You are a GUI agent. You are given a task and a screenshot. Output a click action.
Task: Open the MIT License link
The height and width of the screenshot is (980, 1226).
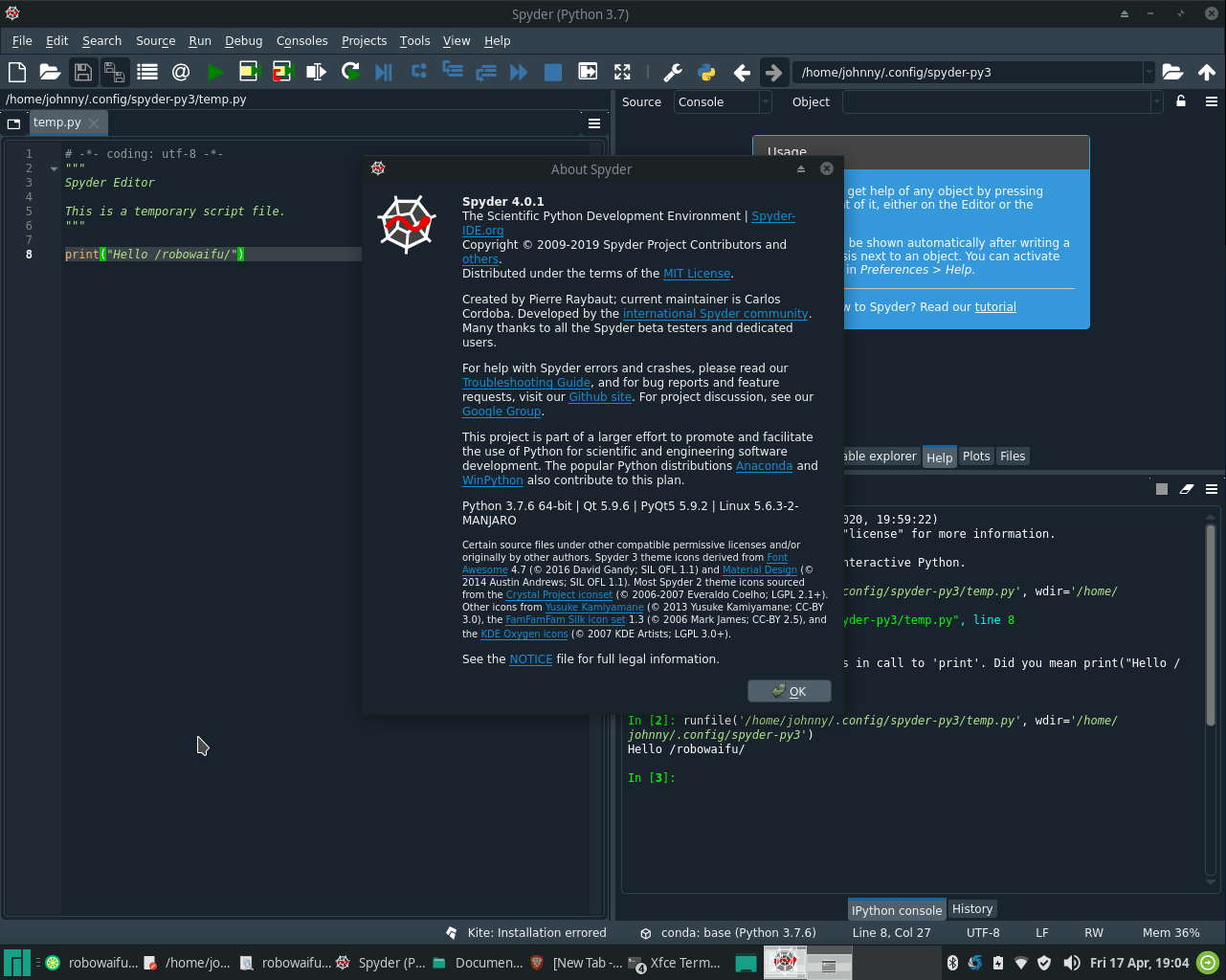pos(697,274)
